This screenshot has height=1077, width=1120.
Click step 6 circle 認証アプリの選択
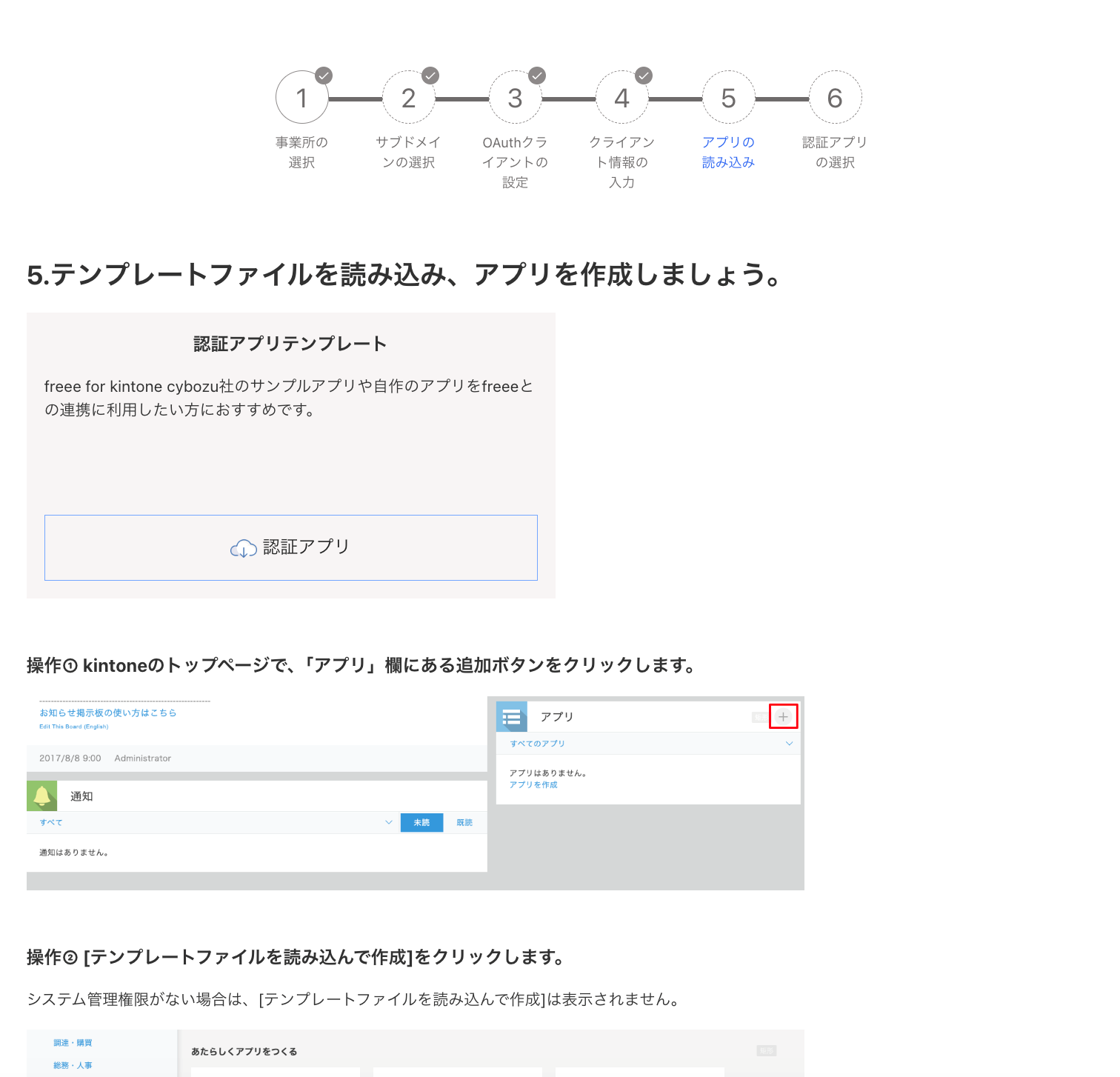836,98
